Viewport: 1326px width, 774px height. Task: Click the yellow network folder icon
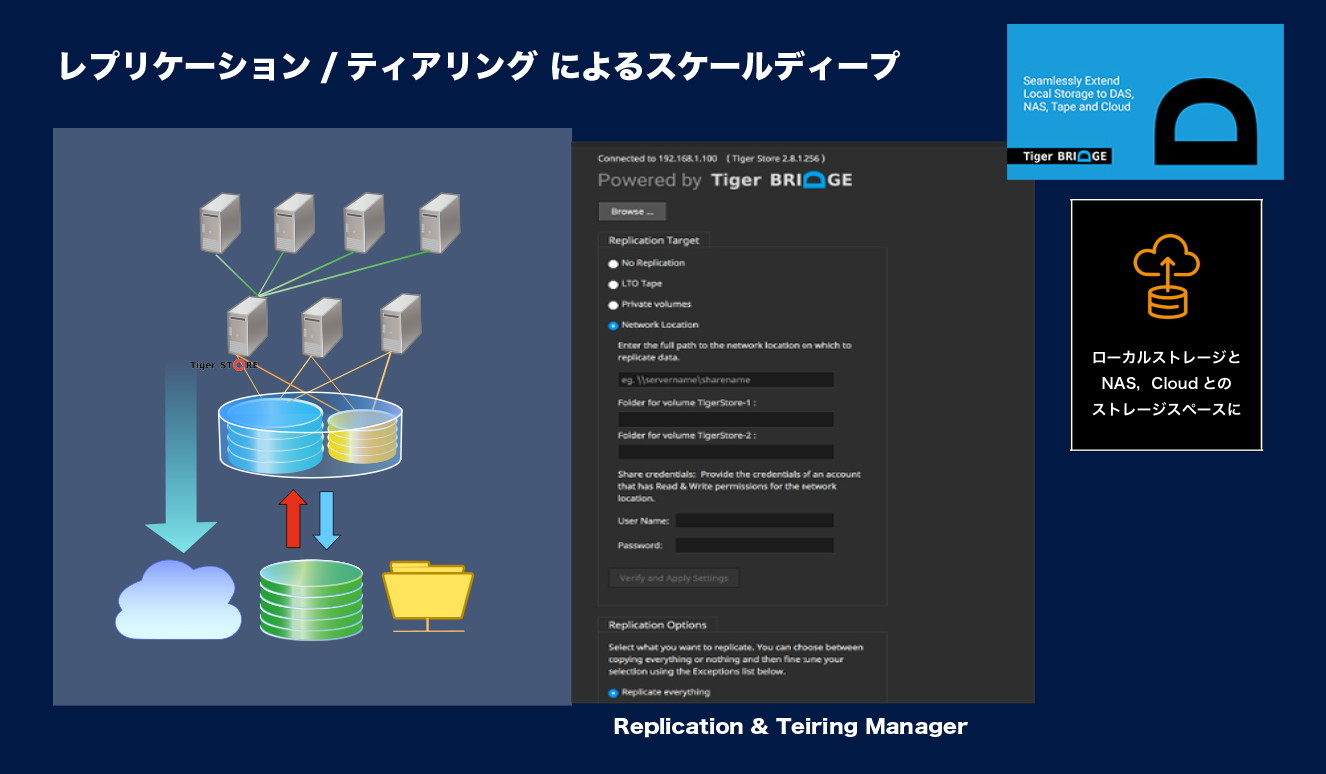point(428,597)
